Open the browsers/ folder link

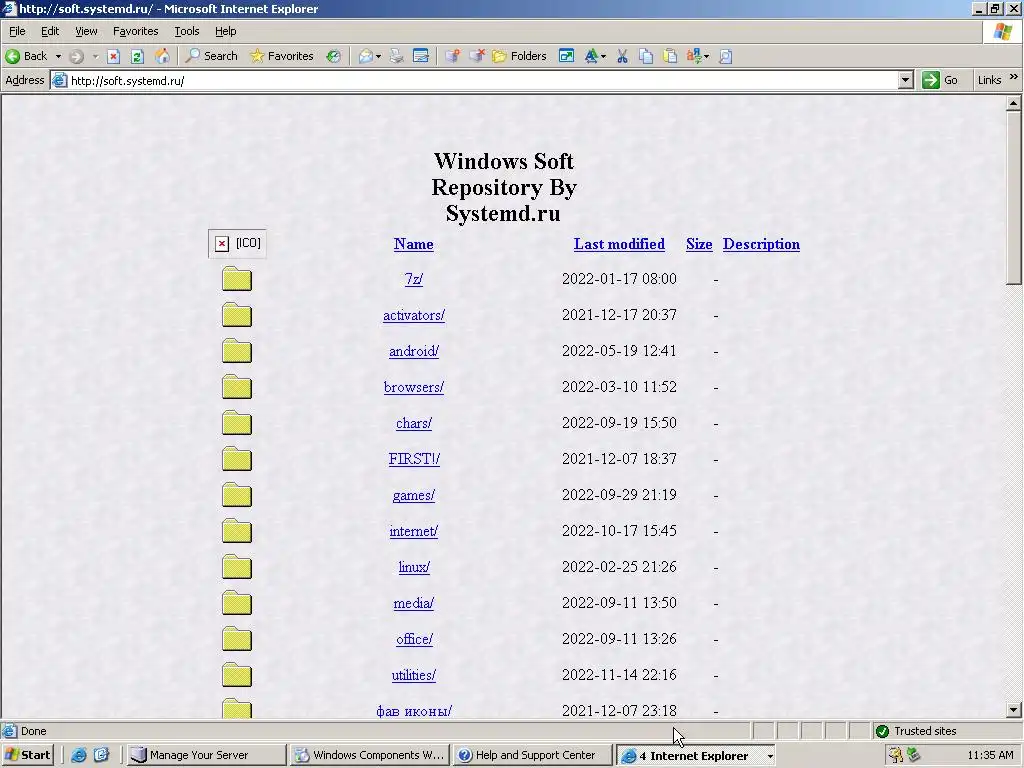[x=413, y=387]
